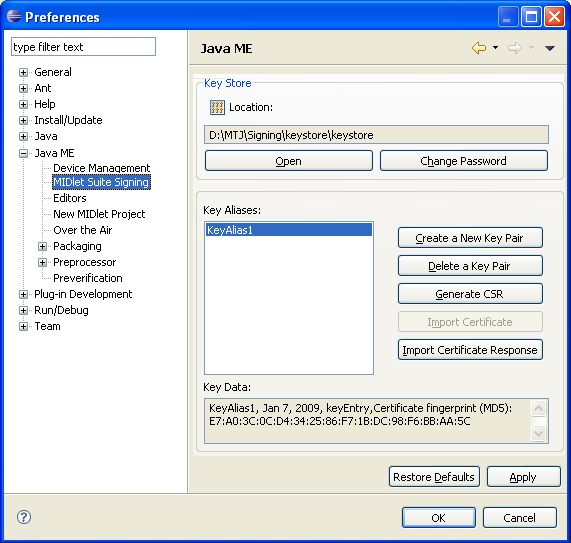Click the keystore location icon

pos(217,107)
